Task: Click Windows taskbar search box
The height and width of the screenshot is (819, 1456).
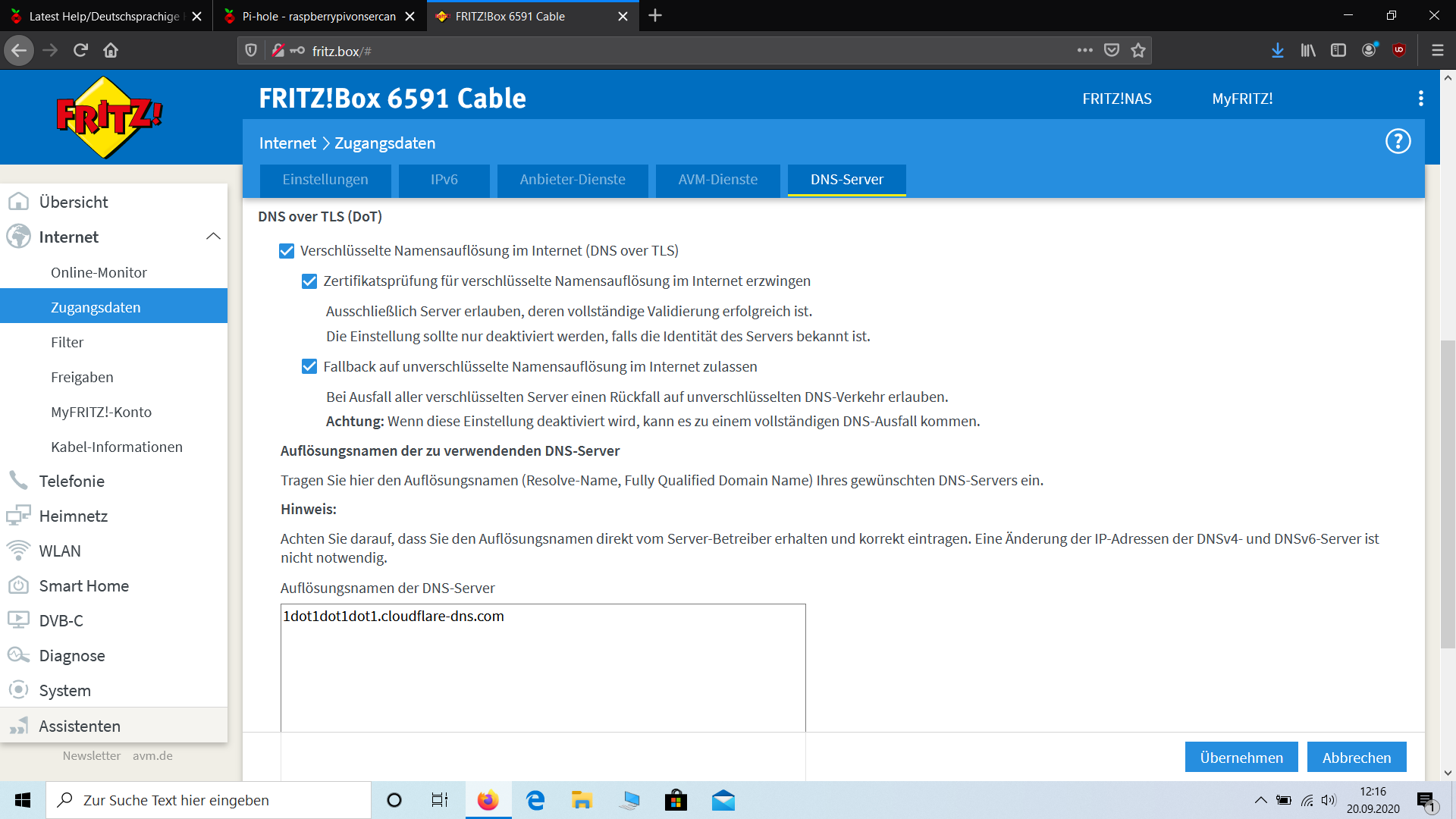Action: pyautogui.click(x=209, y=800)
